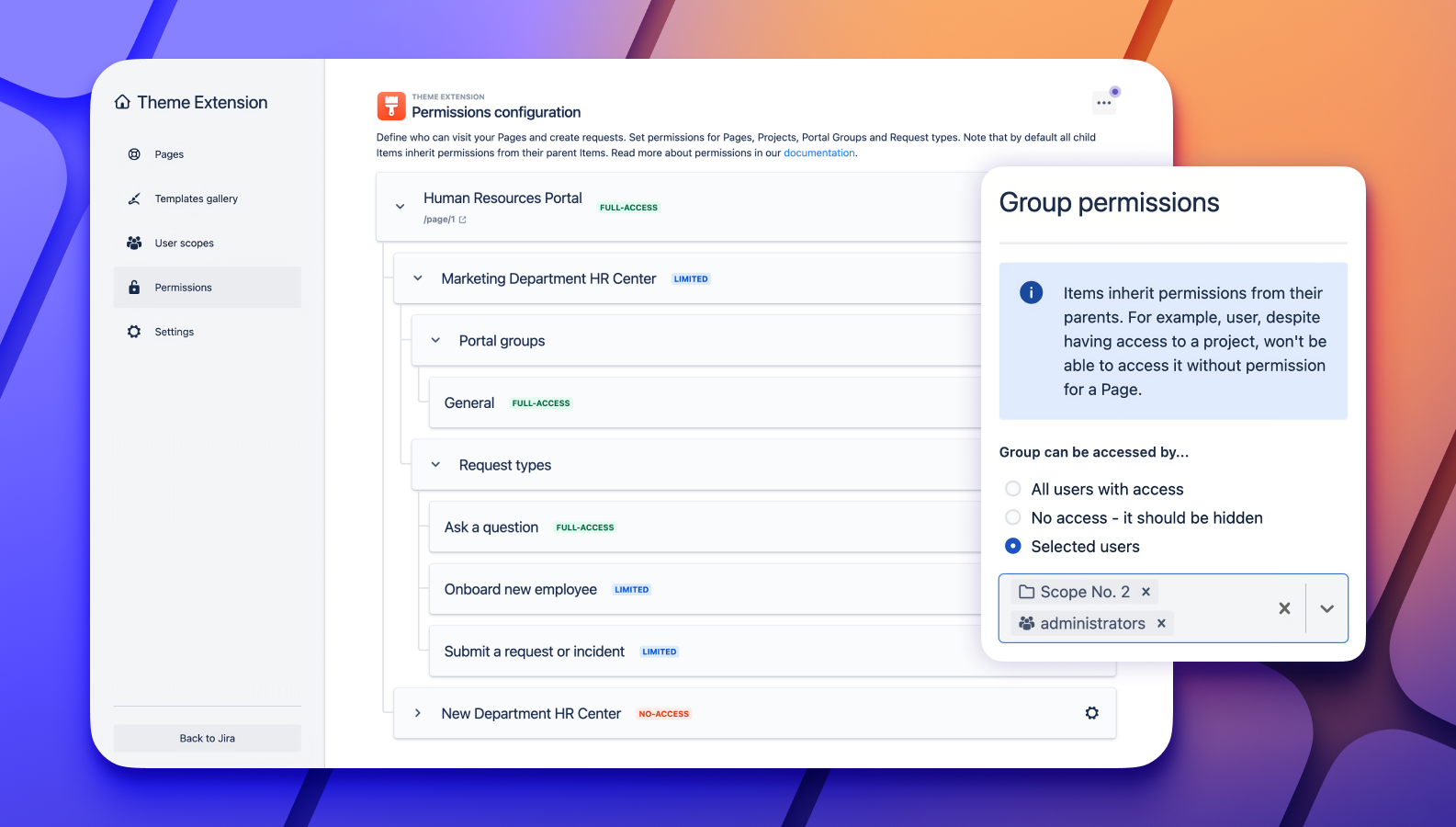
Task: Select the Permissions menu item
Action: point(208,288)
